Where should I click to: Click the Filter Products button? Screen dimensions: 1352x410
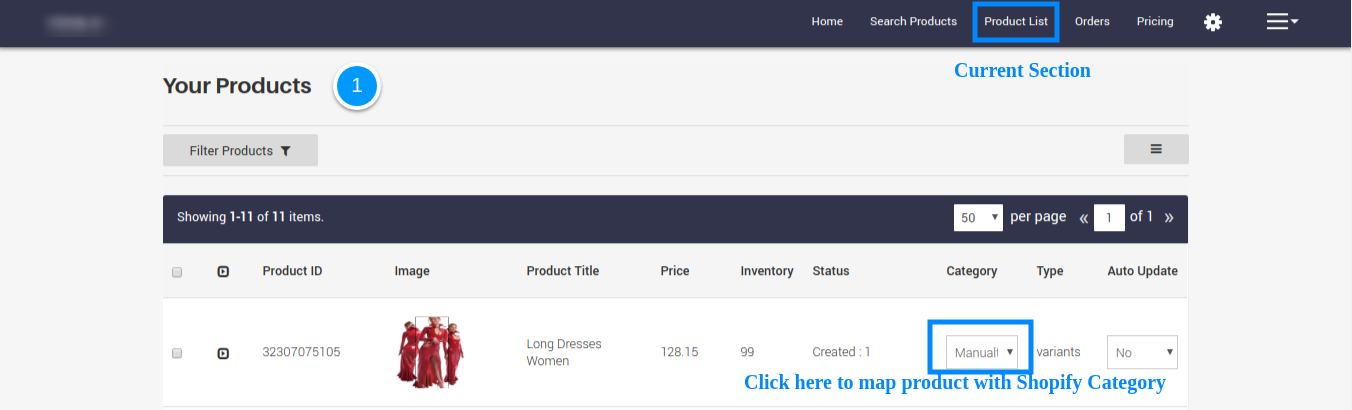240,150
